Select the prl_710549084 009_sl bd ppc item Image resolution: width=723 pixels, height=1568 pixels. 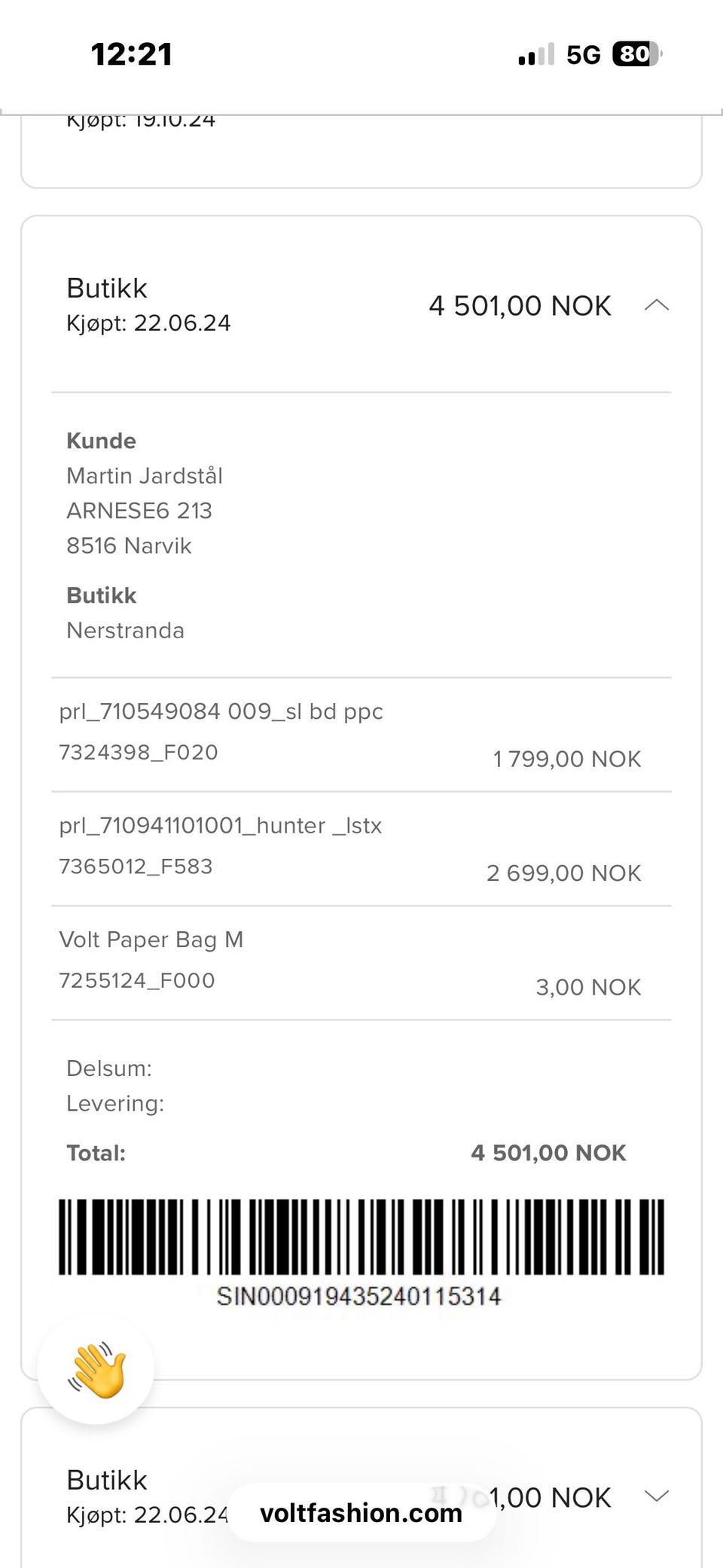click(x=361, y=735)
